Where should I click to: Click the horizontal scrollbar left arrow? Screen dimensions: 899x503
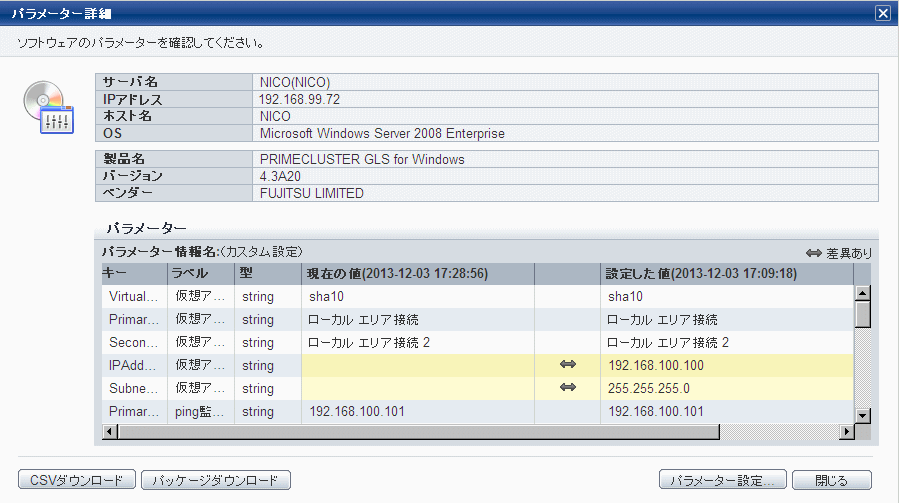coord(110,431)
